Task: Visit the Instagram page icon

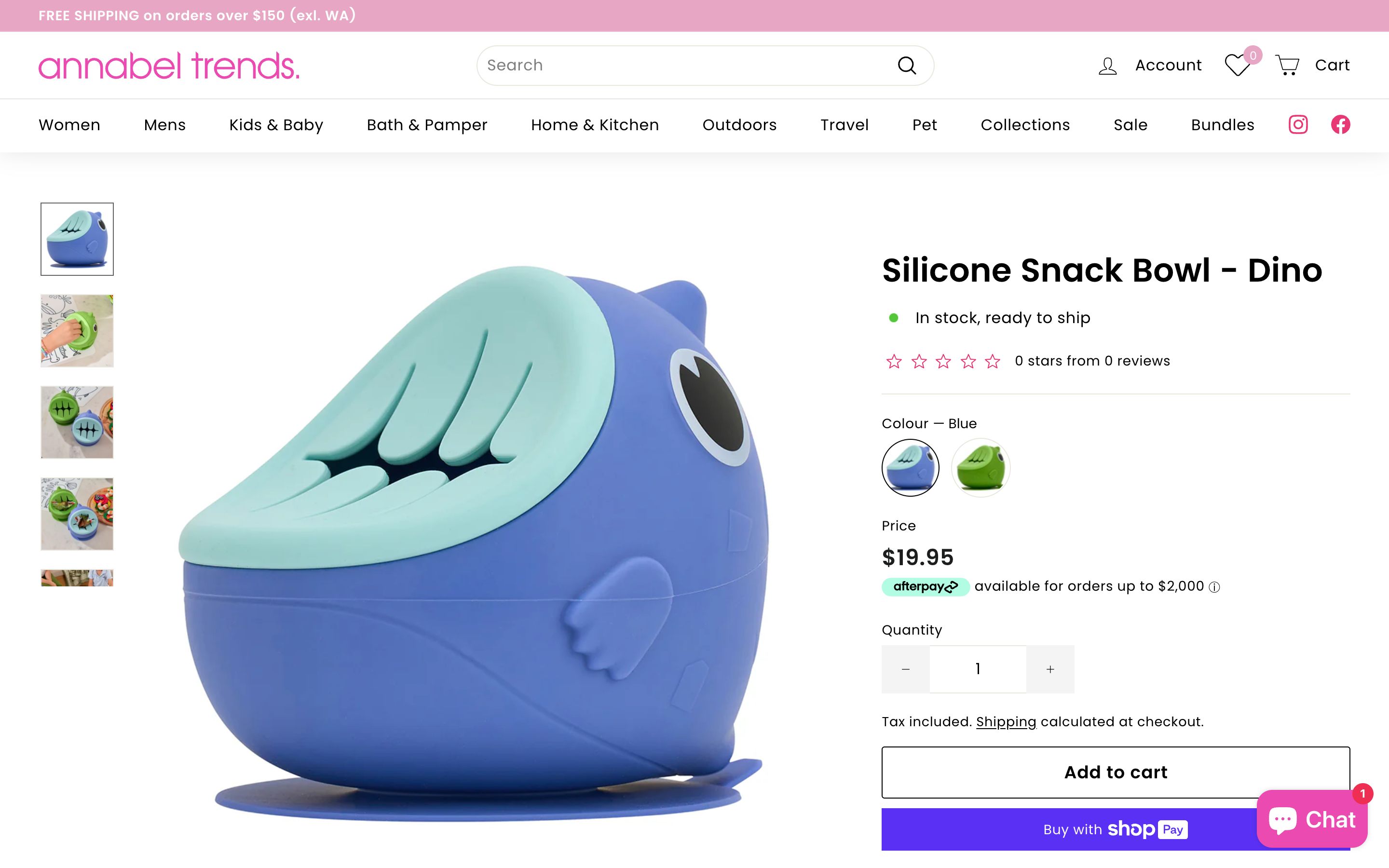Action: (1298, 124)
